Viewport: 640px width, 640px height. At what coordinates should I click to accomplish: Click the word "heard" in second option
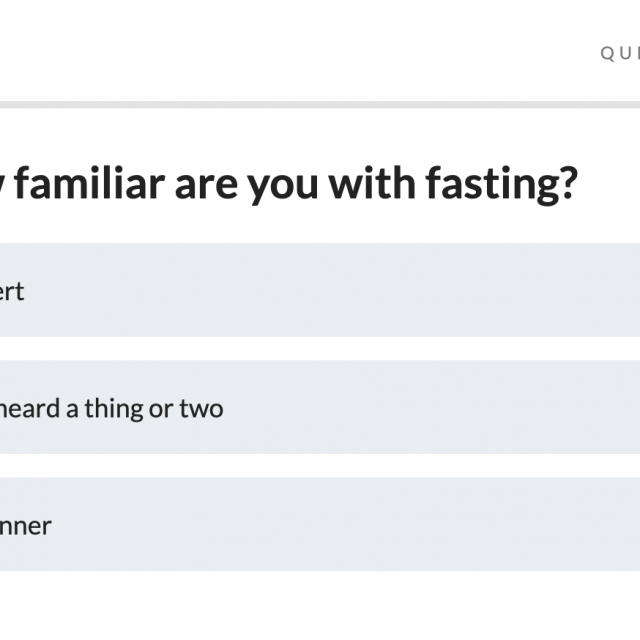click(x=26, y=408)
